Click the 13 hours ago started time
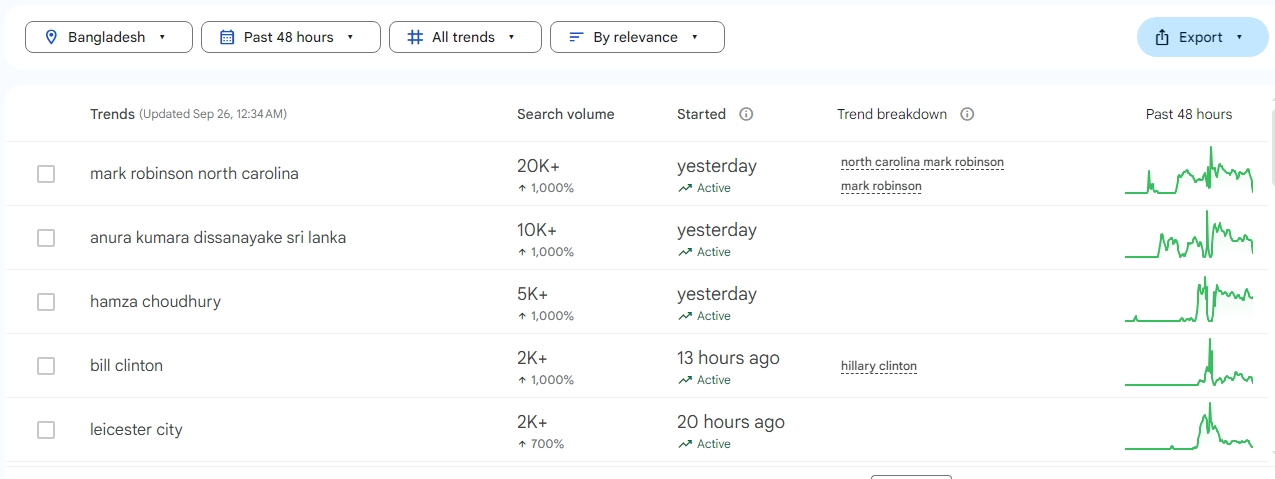The width and height of the screenshot is (1275, 479). click(x=728, y=358)
